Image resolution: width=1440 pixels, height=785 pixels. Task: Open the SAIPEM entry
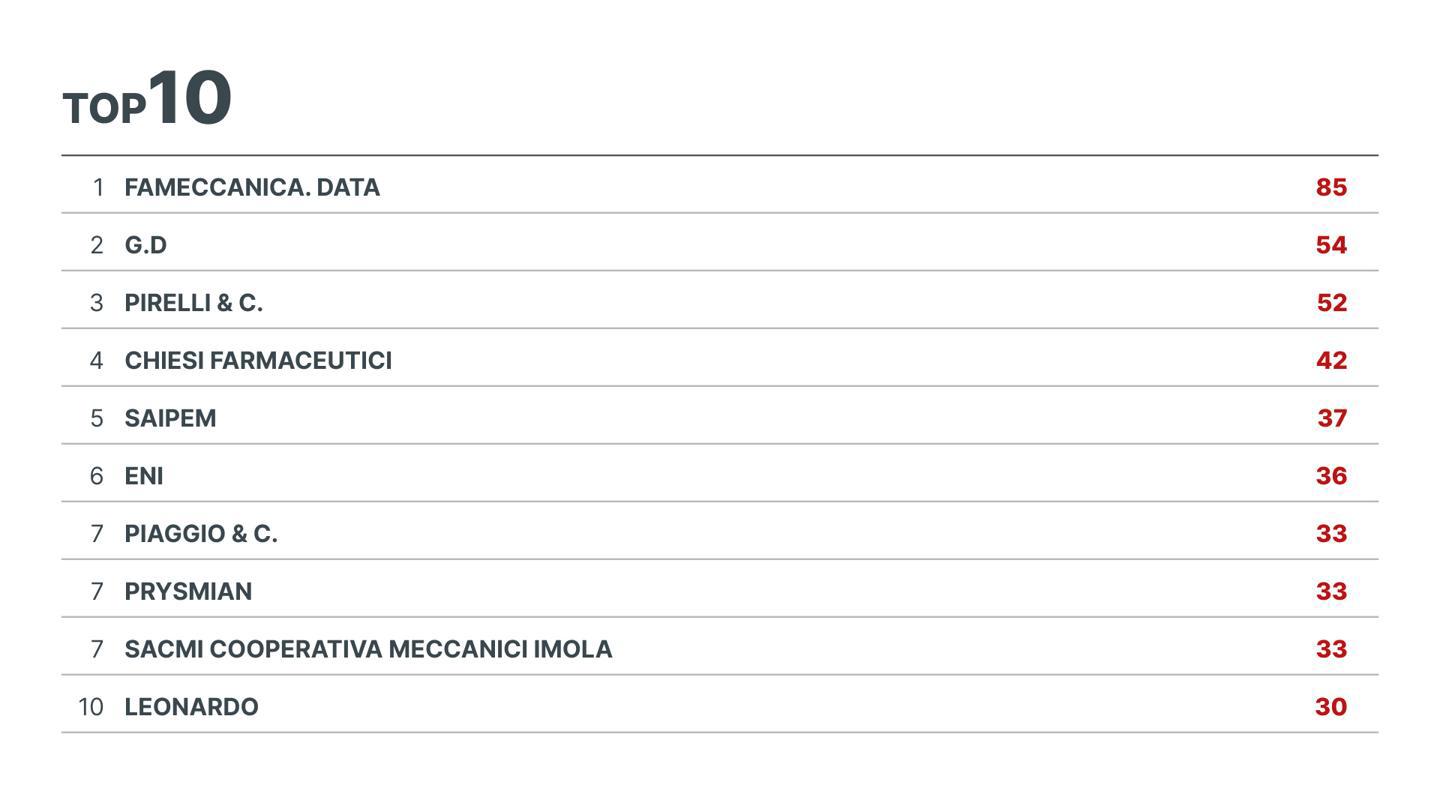point(170,419)
